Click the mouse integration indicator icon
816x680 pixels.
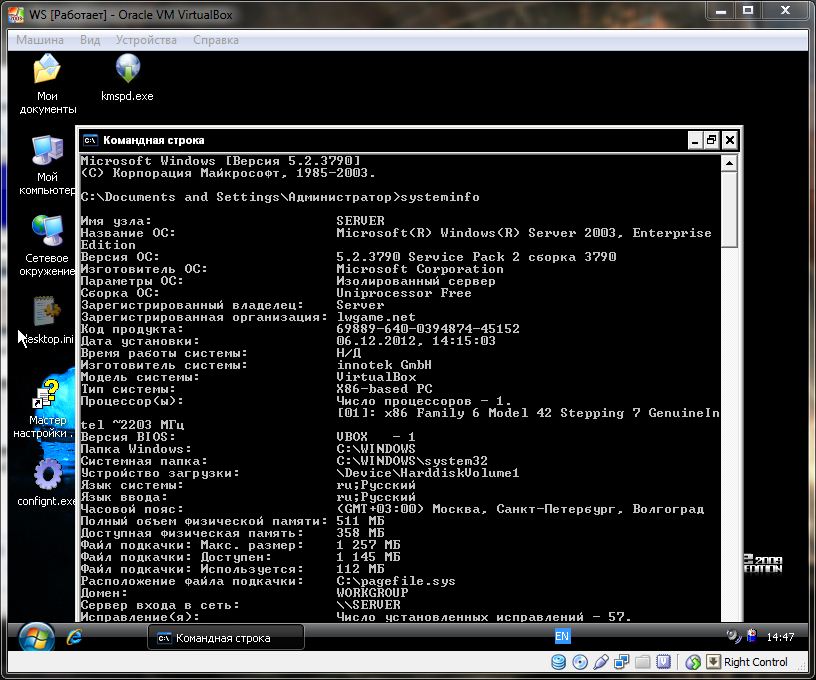693,662
